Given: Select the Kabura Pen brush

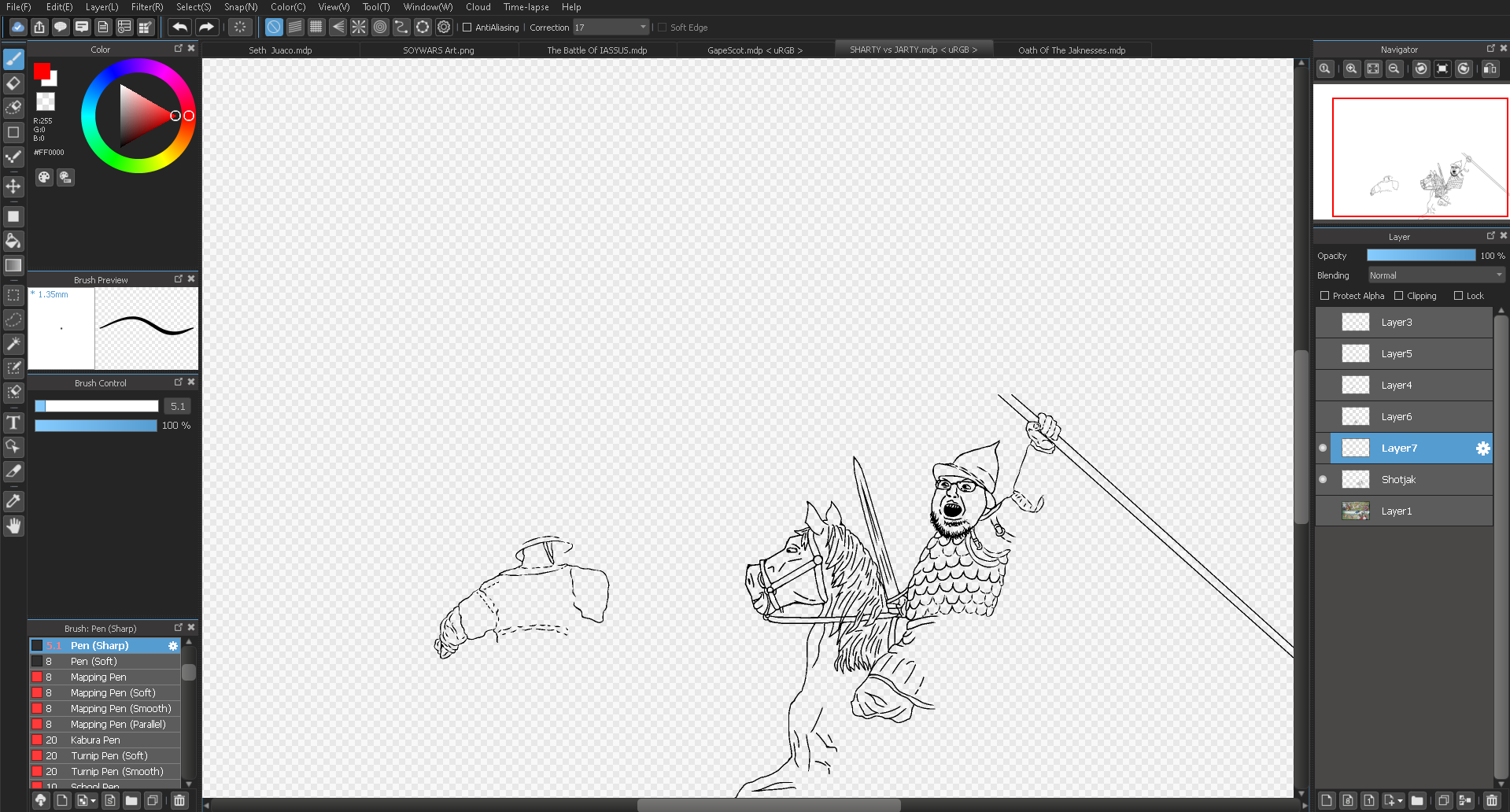Looking at the screenshot, I should pos(95,740).
